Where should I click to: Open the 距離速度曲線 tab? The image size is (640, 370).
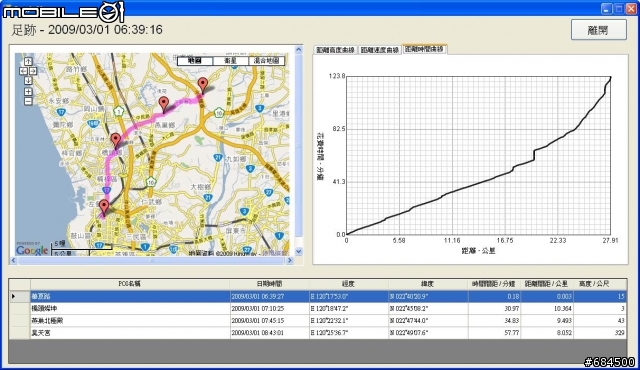click(379, 50)
